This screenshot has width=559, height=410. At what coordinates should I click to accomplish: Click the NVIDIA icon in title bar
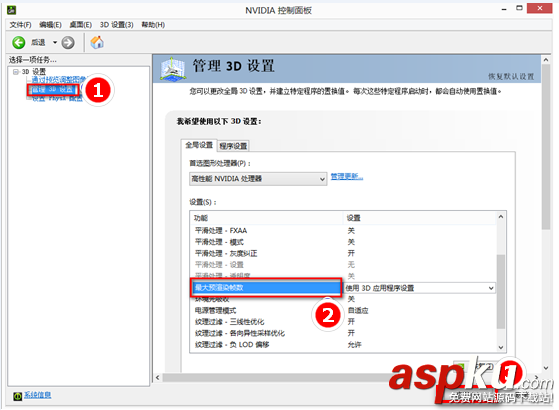click(12, 10)
